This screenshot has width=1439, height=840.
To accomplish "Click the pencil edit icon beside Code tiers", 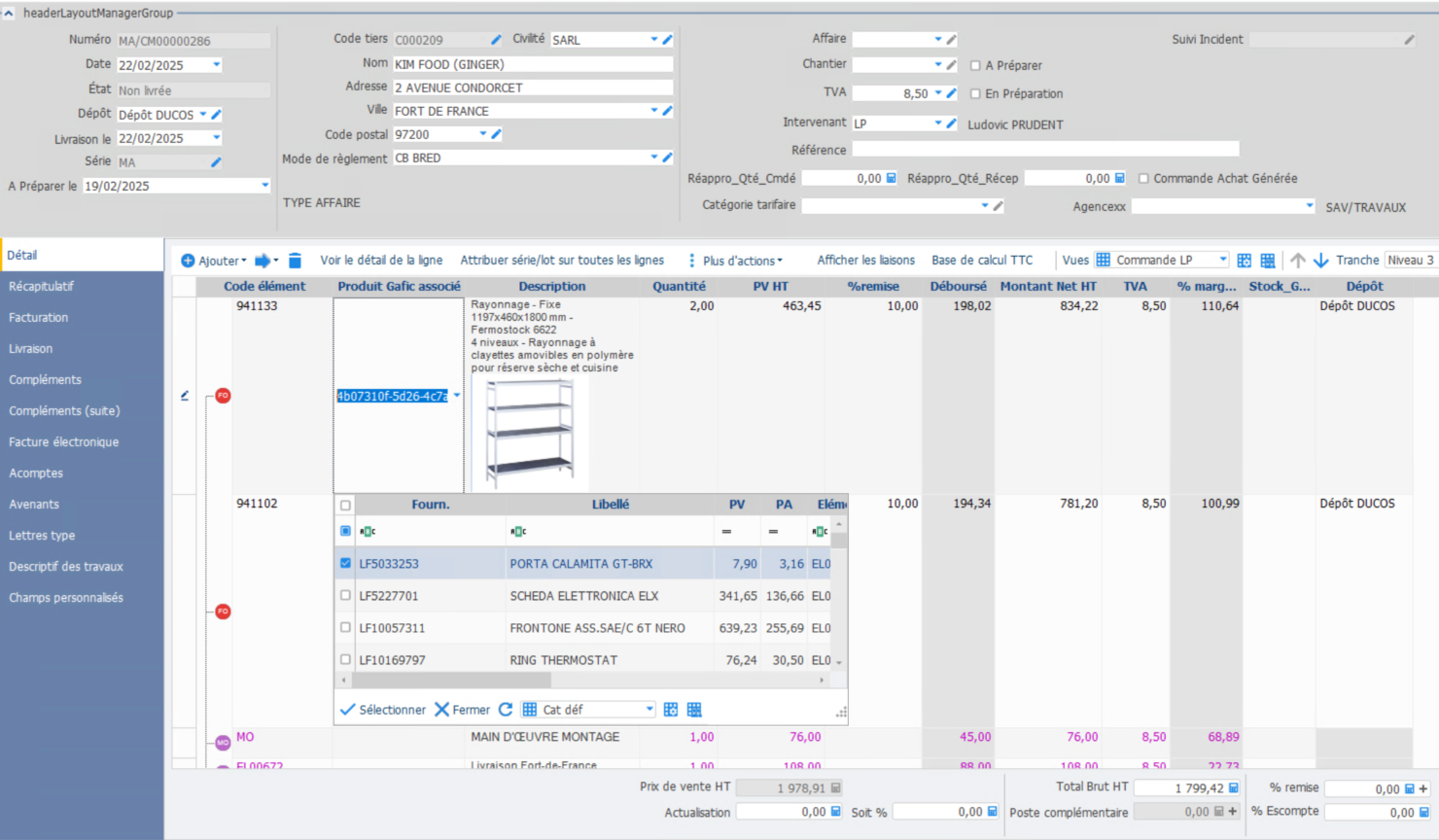I will coord(496,40).
